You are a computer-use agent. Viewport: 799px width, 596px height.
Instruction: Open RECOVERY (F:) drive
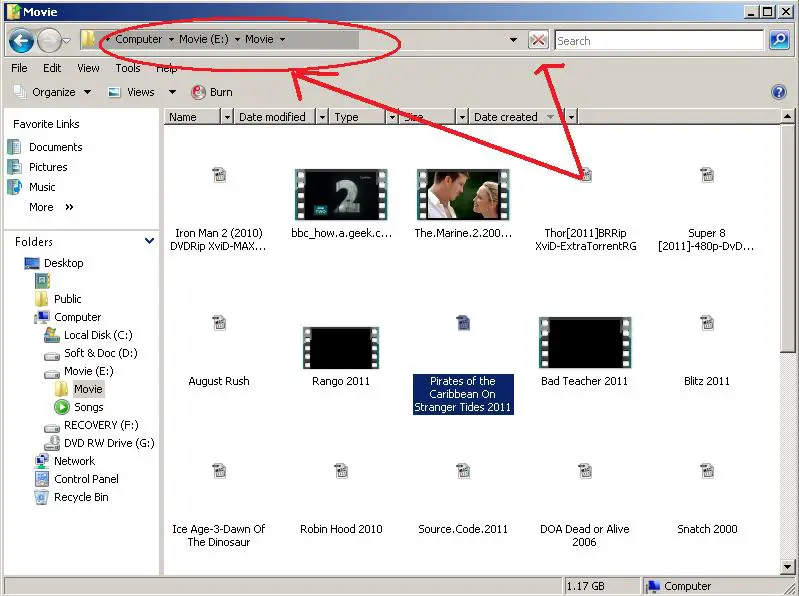click(101, 425)
